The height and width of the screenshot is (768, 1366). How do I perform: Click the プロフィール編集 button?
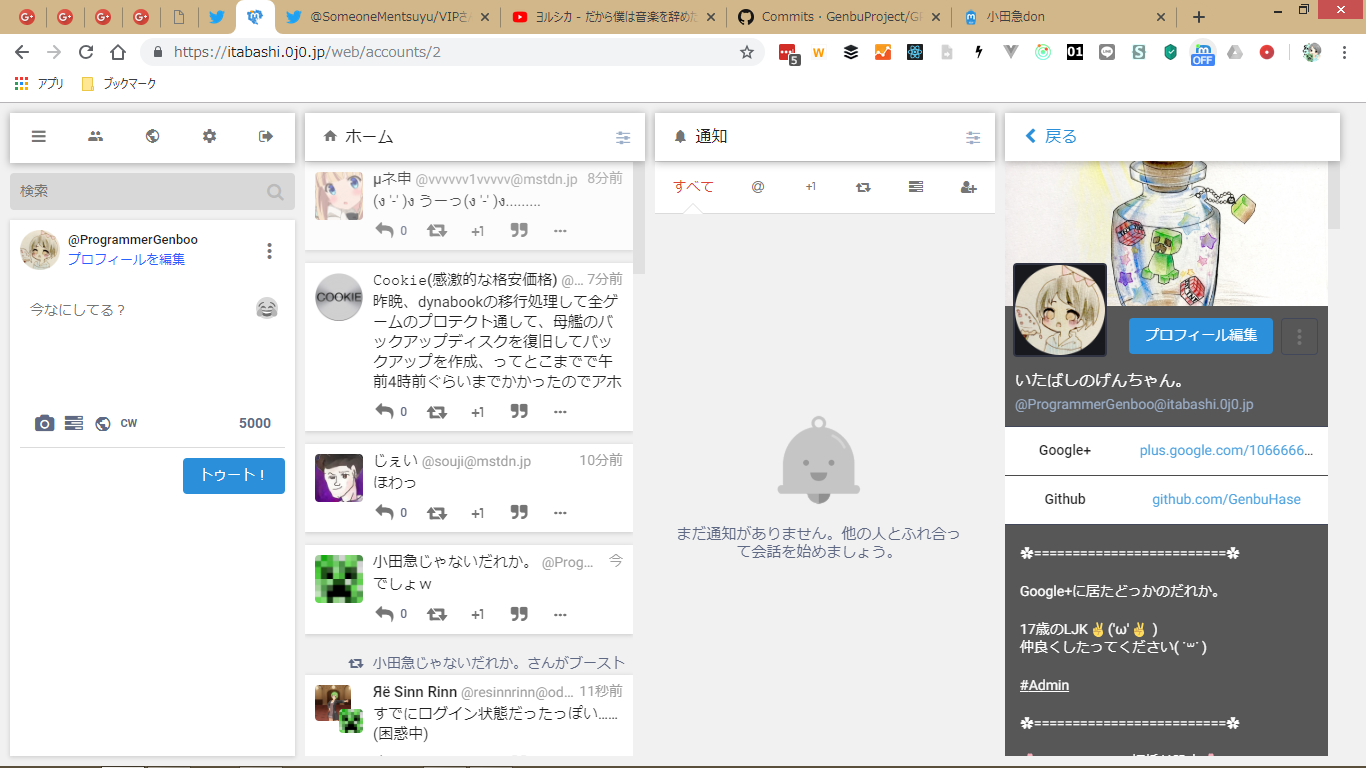click(1200, 336)
